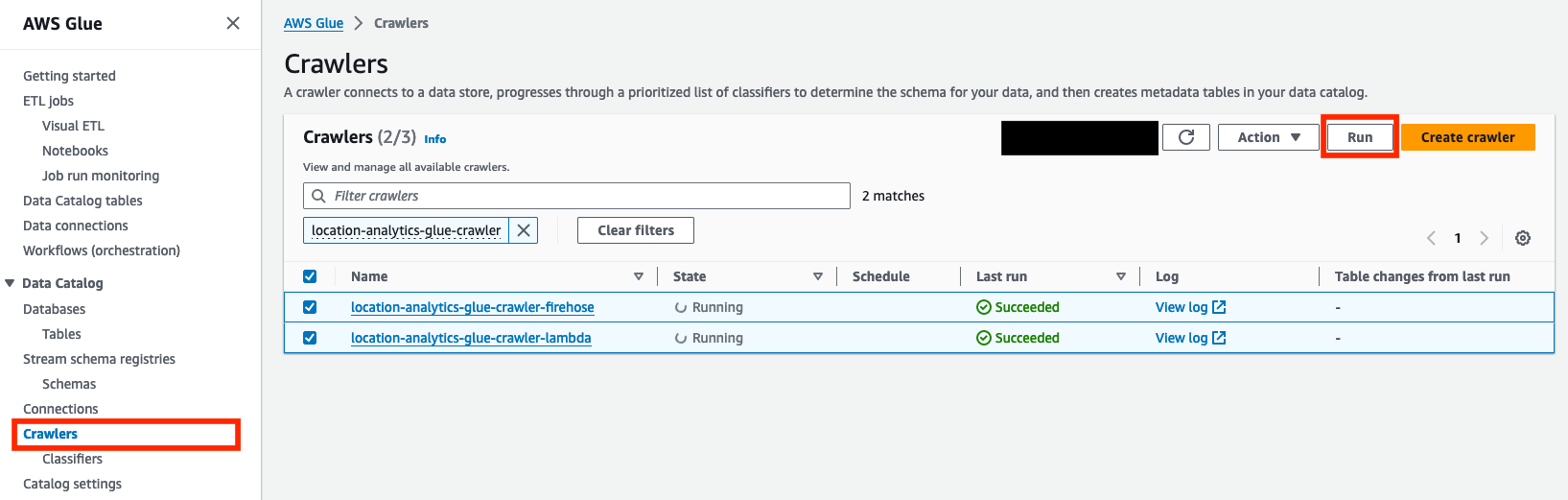Go to next page of crawlers
This screenshot has width=1568, height=500.
[x=1484, y=238]
